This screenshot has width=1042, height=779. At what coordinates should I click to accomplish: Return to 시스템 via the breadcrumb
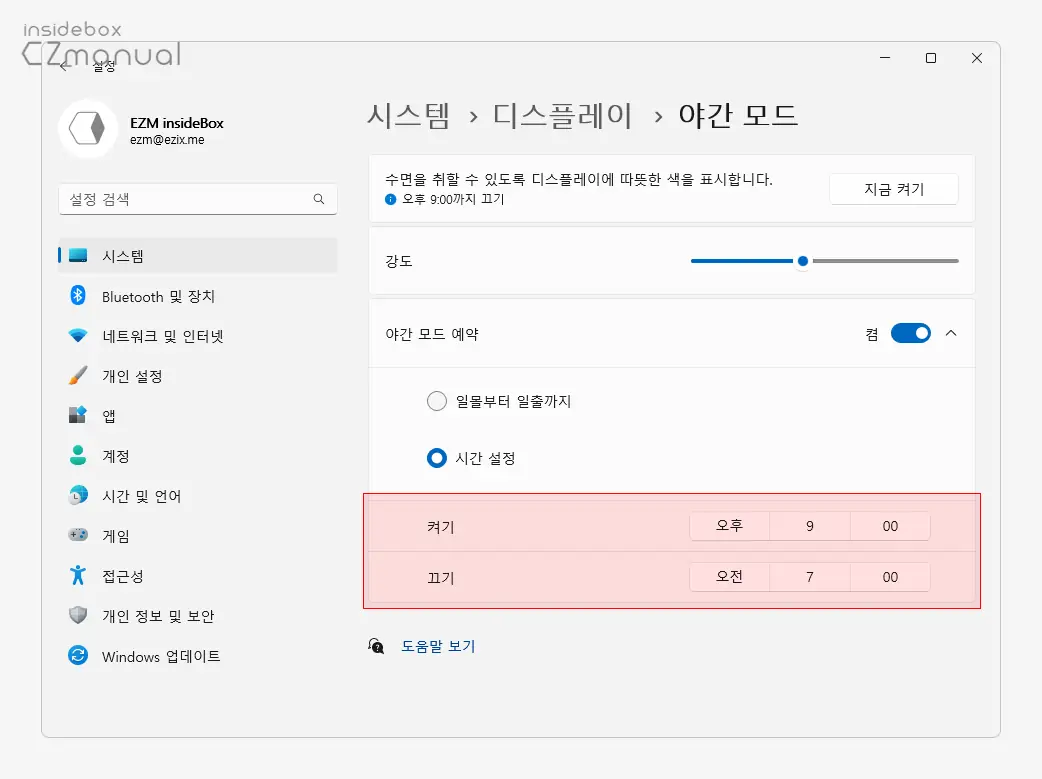coord(409,115)
